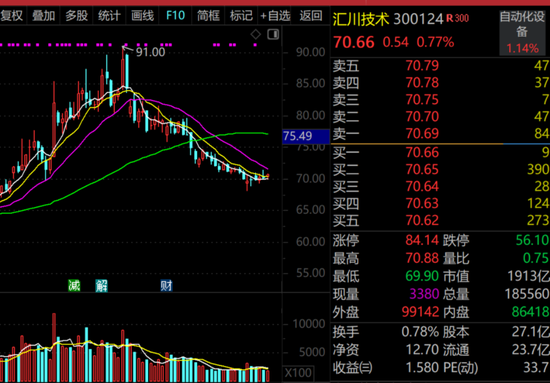Click the 解 event marker icon
The width and height of the screenshot is (550, 383).
pos(102,285)
